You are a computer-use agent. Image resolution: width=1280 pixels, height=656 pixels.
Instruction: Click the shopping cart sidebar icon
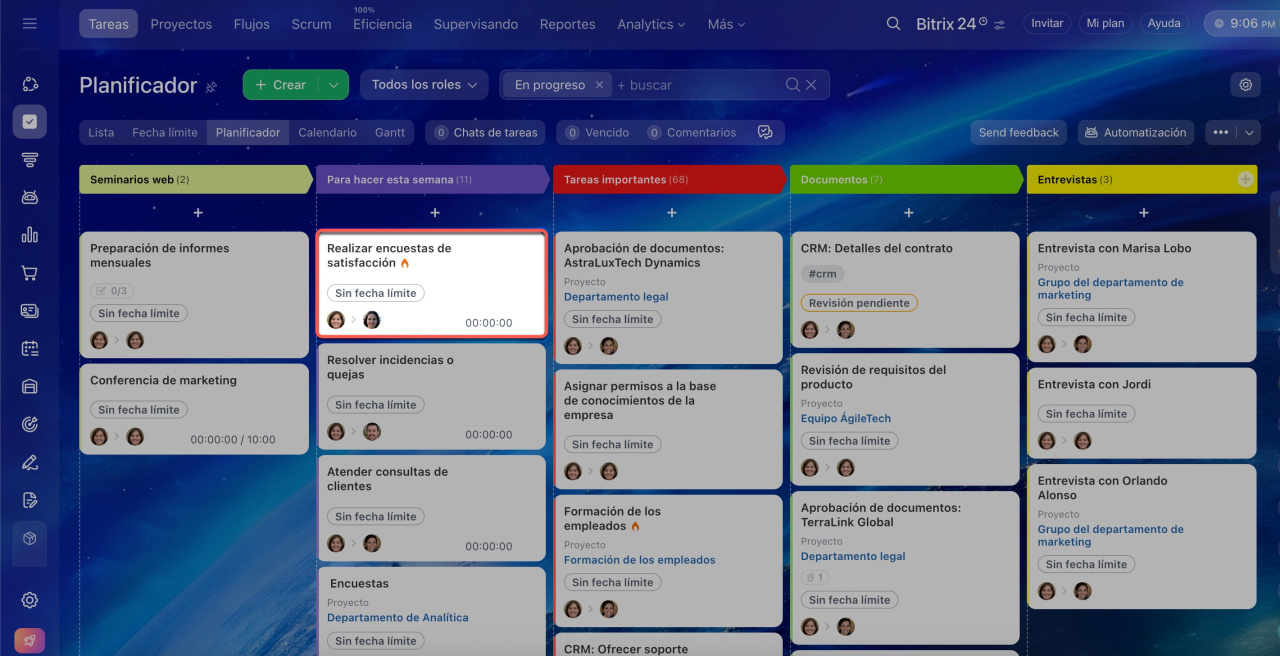29,273
